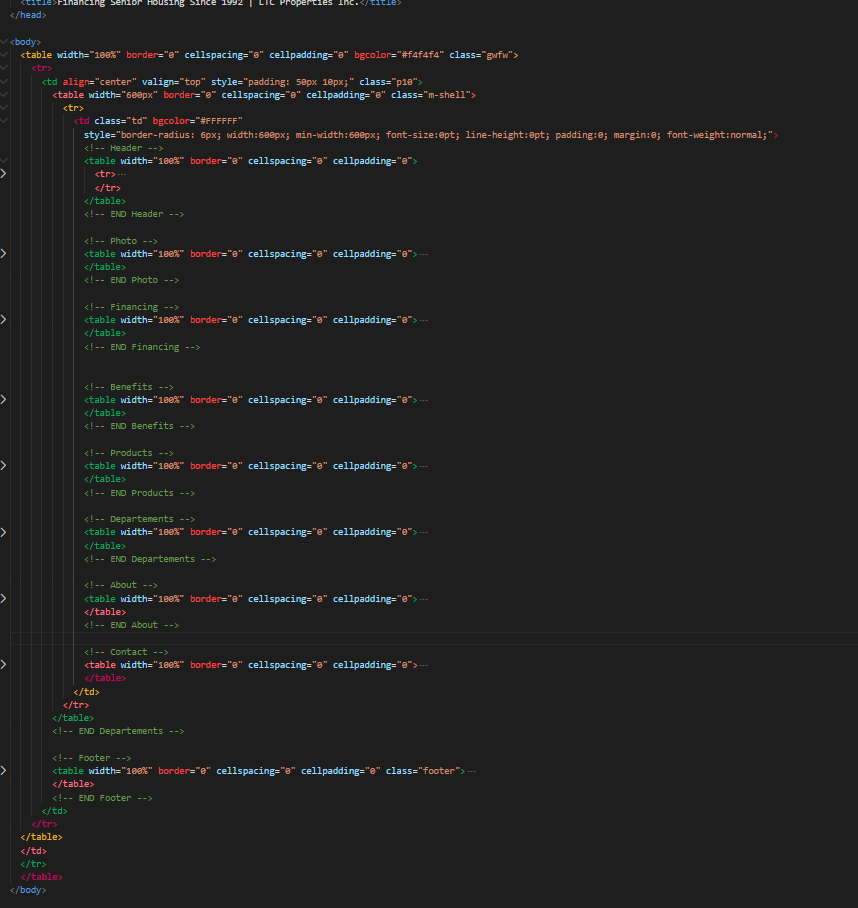Screen dimensions: 858x908
Task: Click the "line-height:0pt;" style text
Action: click(508, 135)
